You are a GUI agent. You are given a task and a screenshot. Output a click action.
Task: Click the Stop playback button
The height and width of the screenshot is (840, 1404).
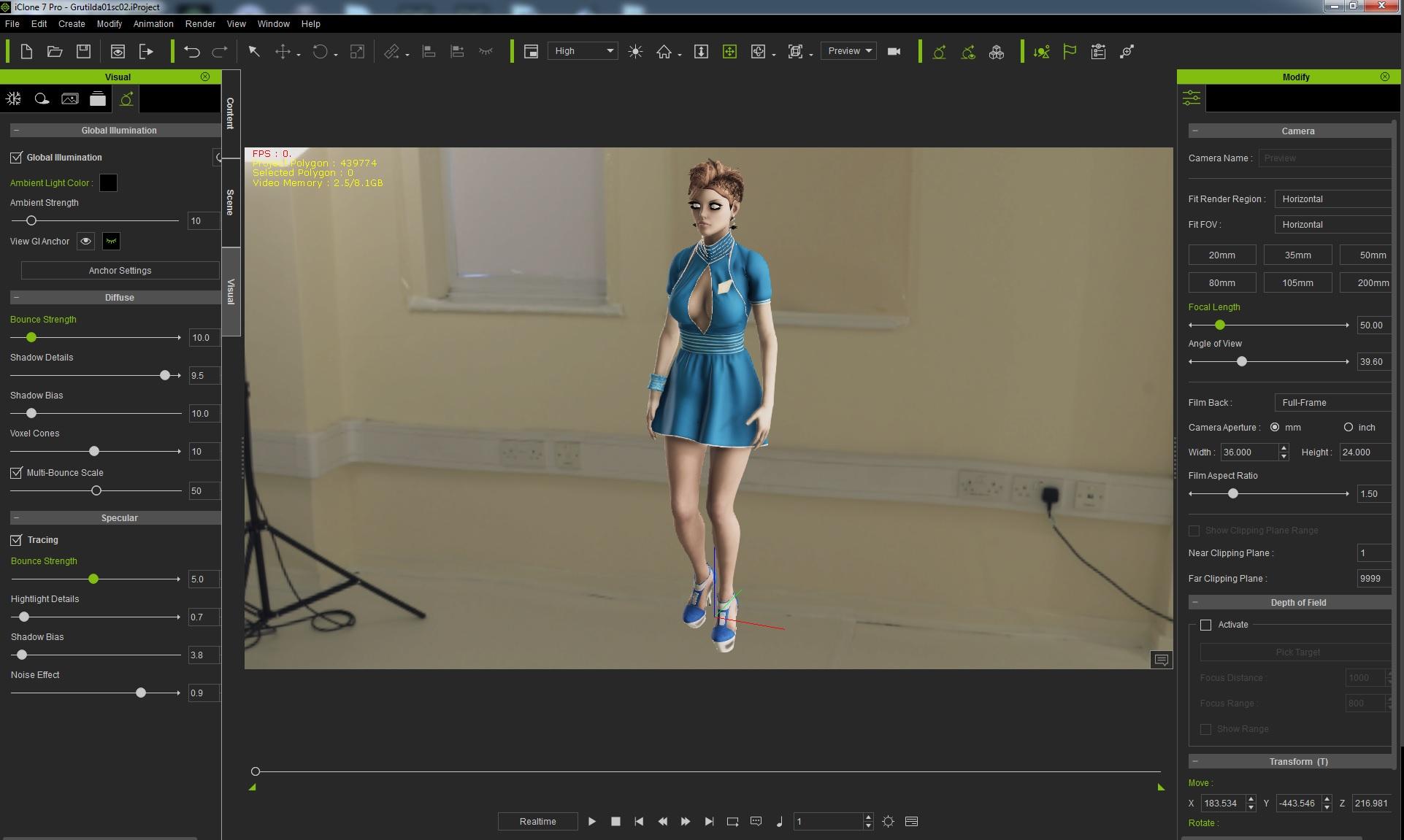[615, 821]
